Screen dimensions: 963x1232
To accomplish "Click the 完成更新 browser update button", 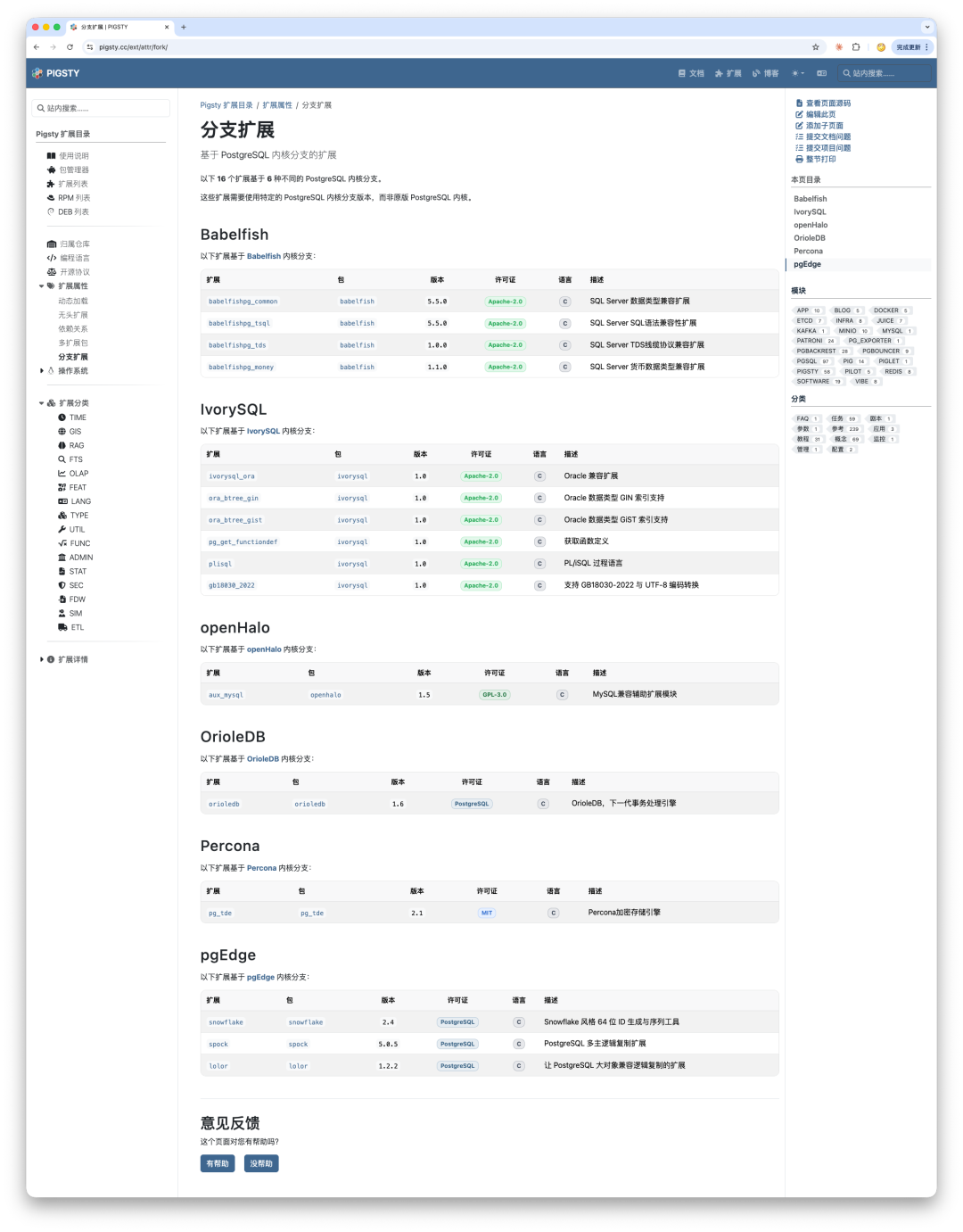I will [912, 47].
